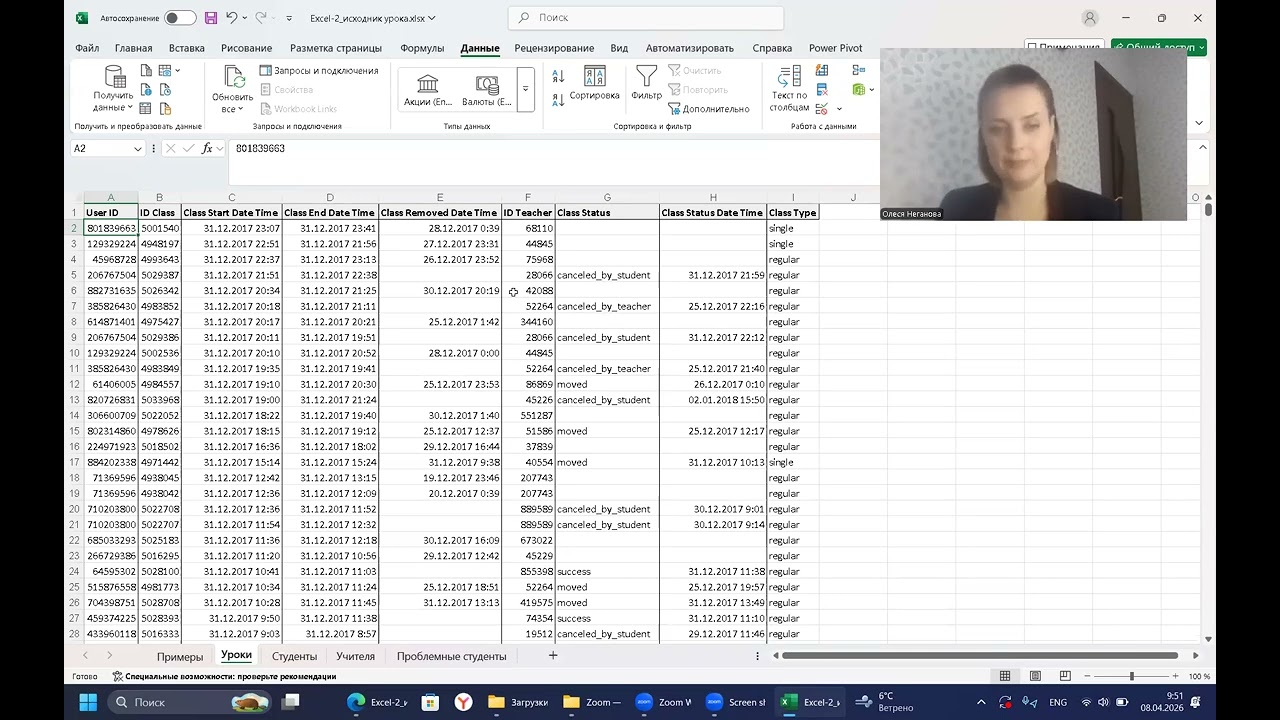
Task: Switch to the Power Pivot tab
Action: tap(836, 48)
